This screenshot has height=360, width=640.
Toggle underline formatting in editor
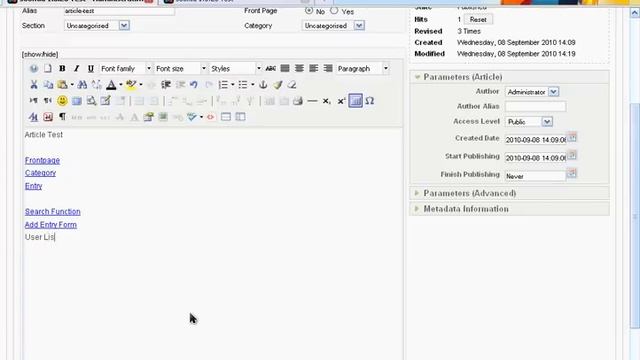coord(91,69)
